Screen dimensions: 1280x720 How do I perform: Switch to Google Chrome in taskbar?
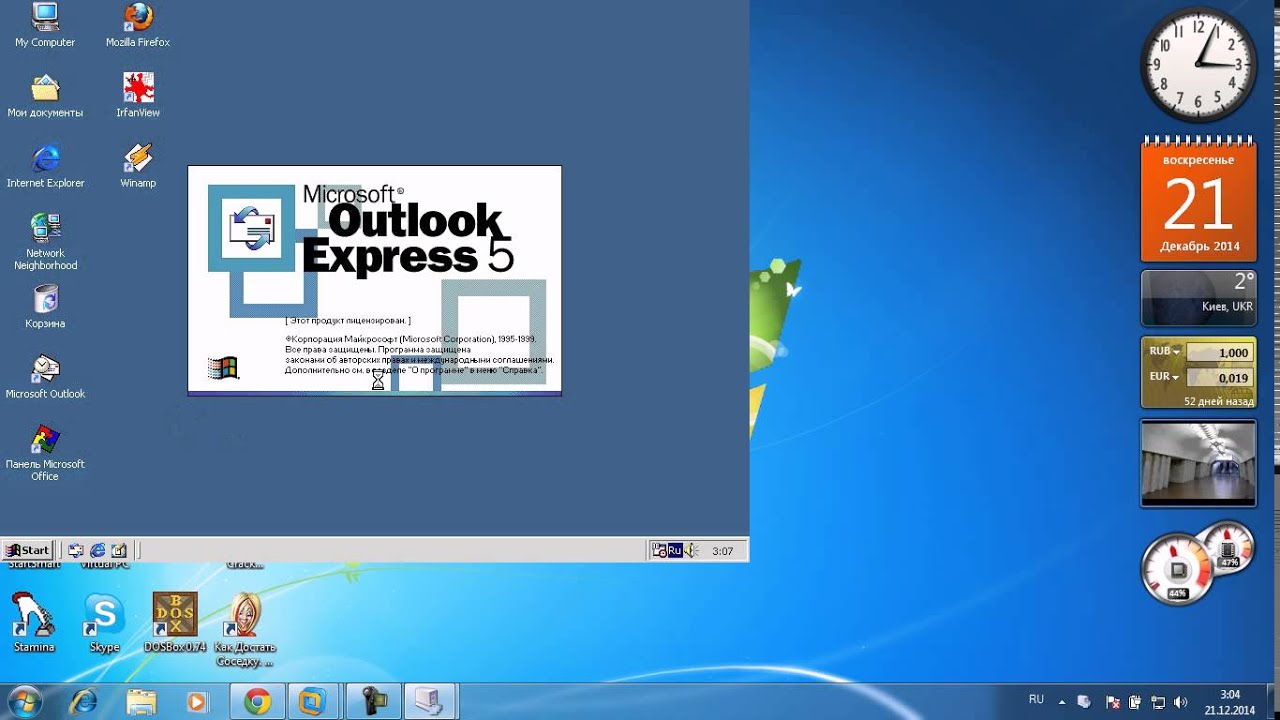click(258, 702)
